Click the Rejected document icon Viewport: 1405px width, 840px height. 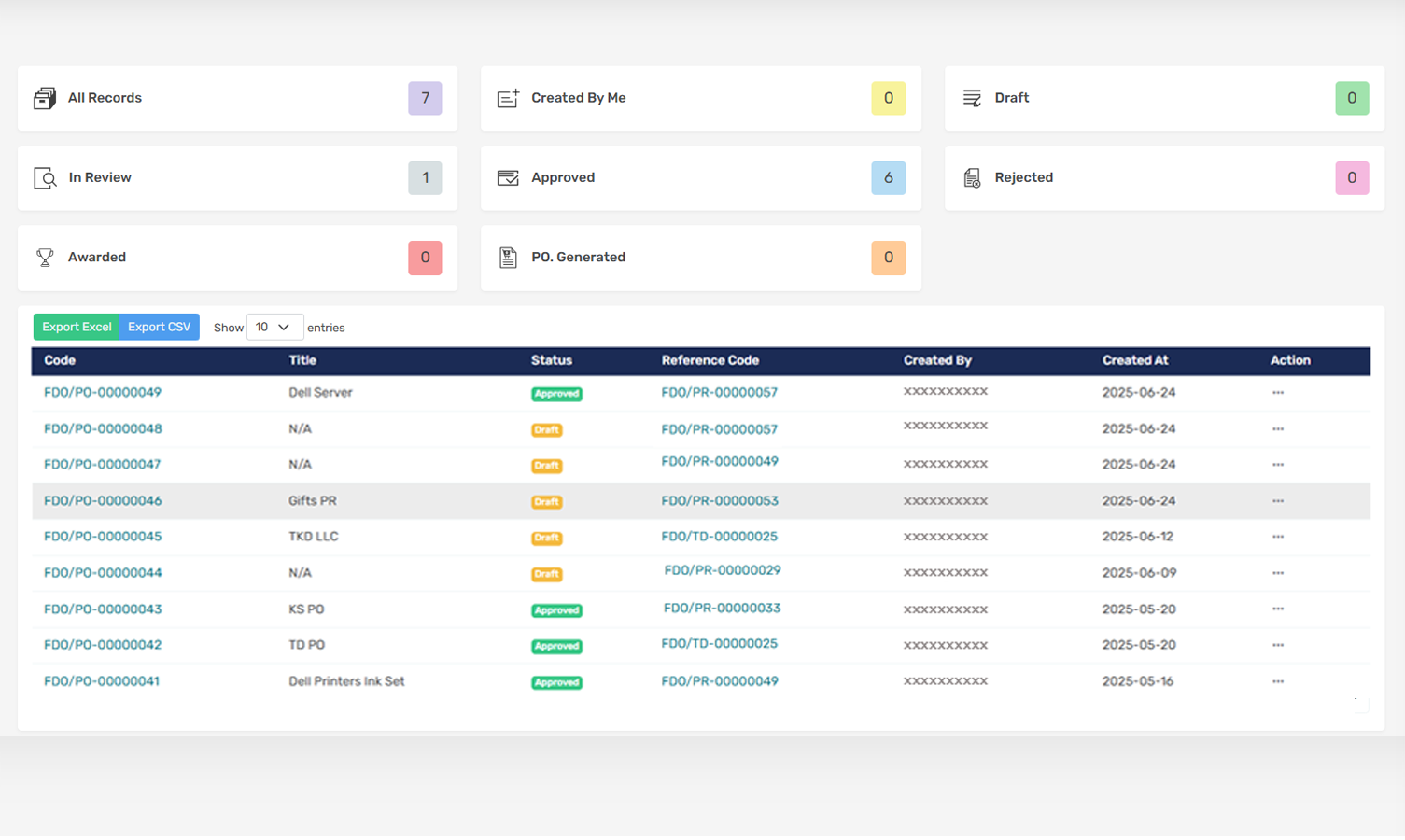point(972,178)
